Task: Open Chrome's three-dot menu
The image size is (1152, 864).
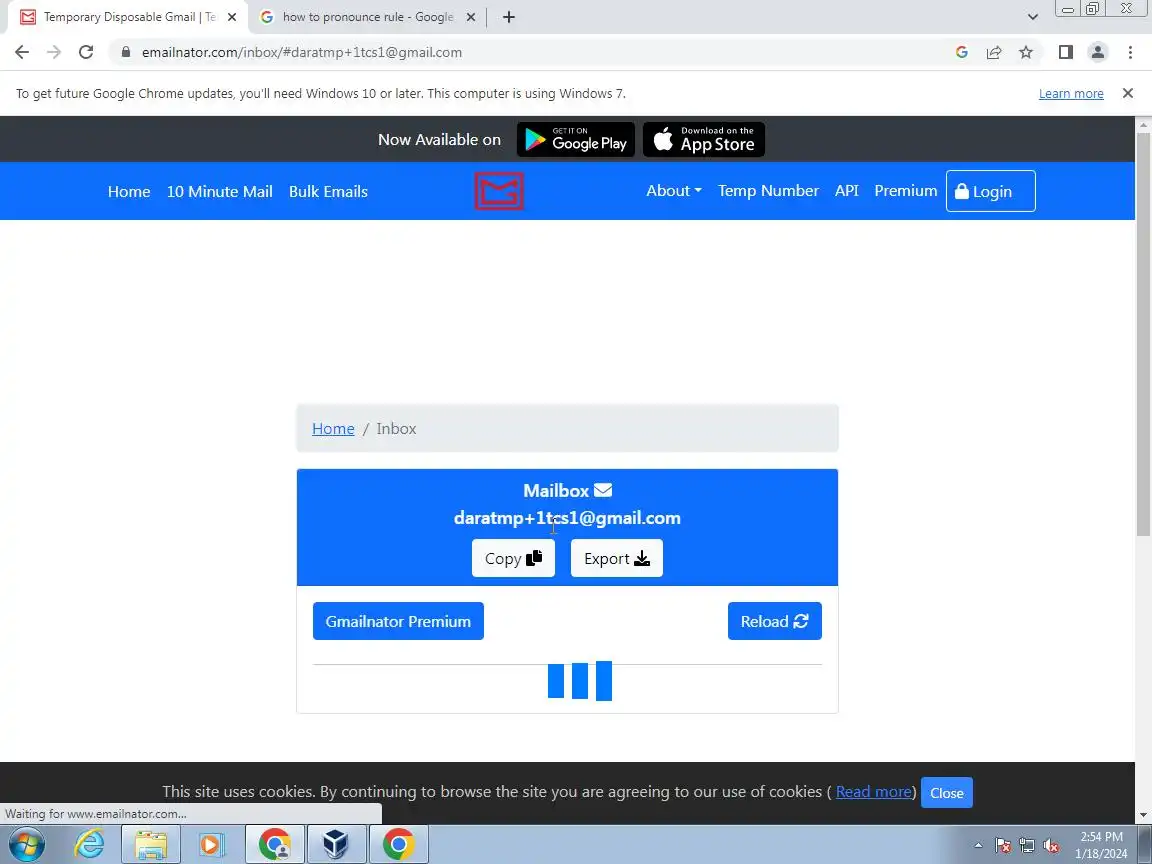Action: click(x=1130, y=52)
